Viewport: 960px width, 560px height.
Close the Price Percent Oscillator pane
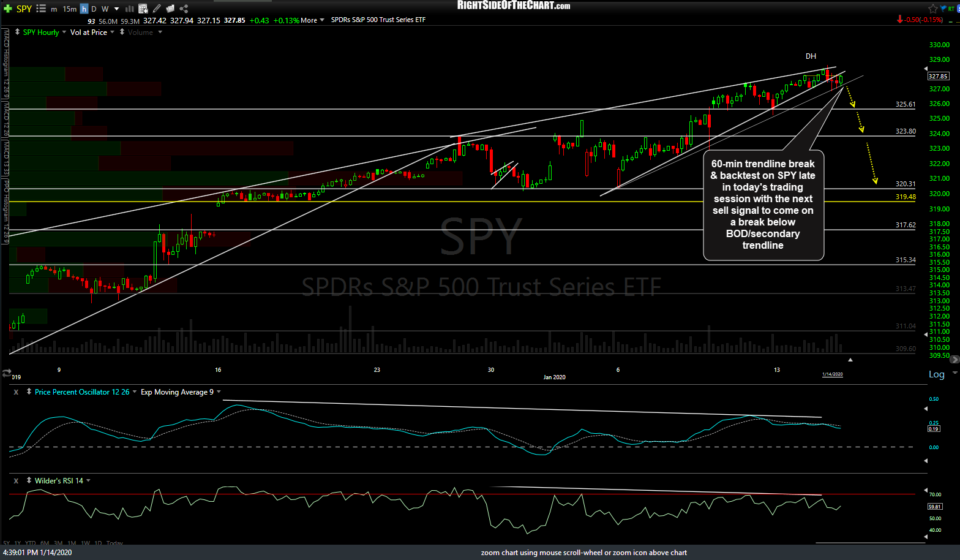16,392
